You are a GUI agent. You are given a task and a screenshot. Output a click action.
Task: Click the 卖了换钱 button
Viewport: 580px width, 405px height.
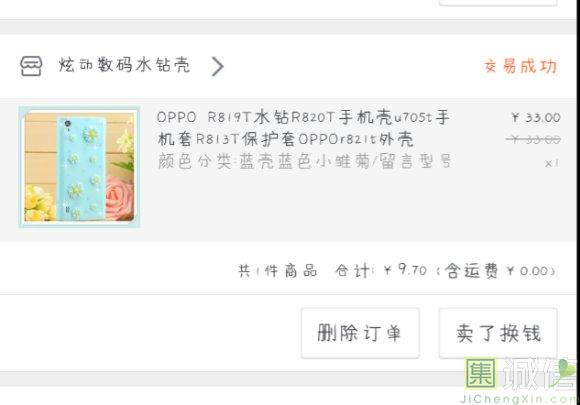[498, 333]
